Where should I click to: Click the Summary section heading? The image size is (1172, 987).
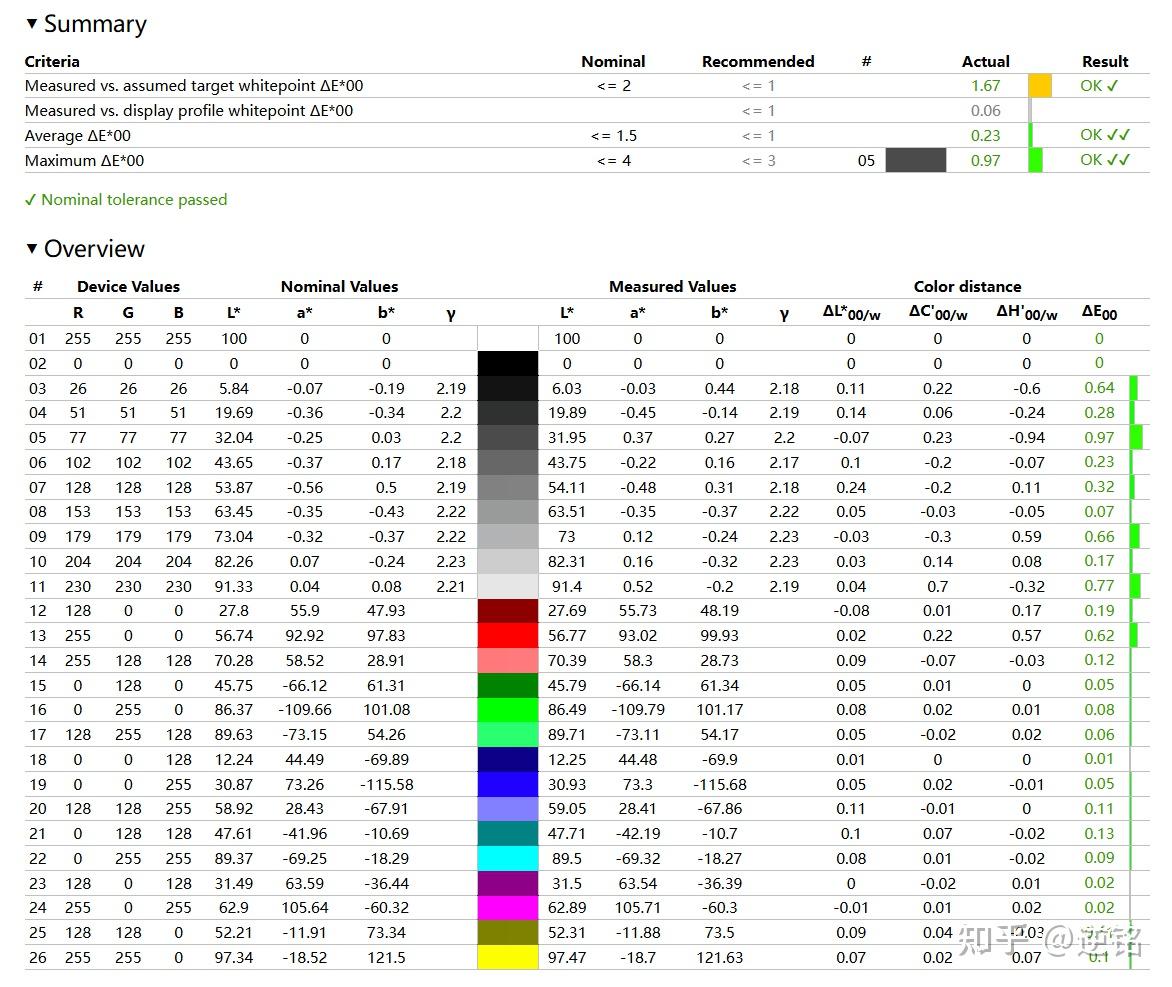tap(95, 24)
